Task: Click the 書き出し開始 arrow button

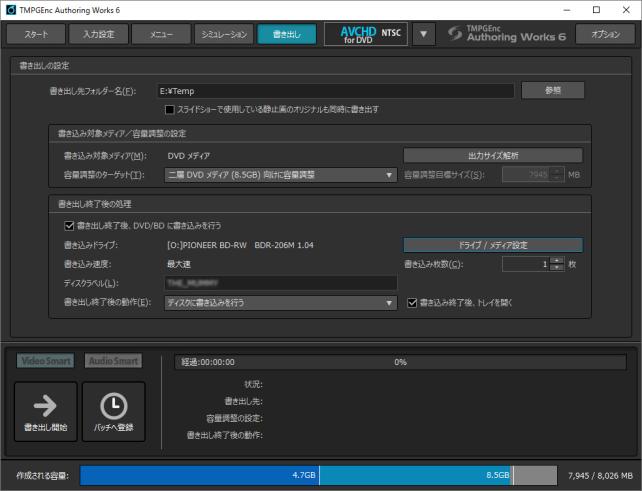Action: pos(45,412)
